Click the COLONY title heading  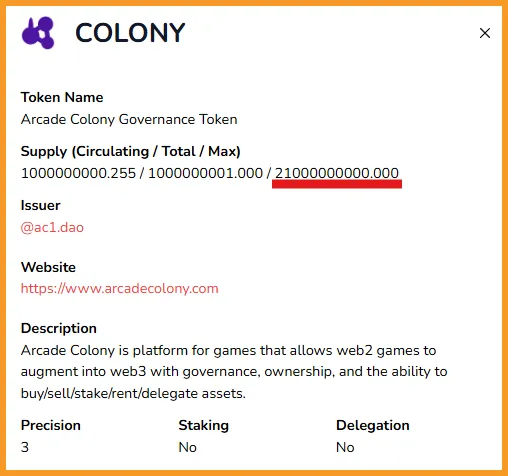click(x=130, y=33)
